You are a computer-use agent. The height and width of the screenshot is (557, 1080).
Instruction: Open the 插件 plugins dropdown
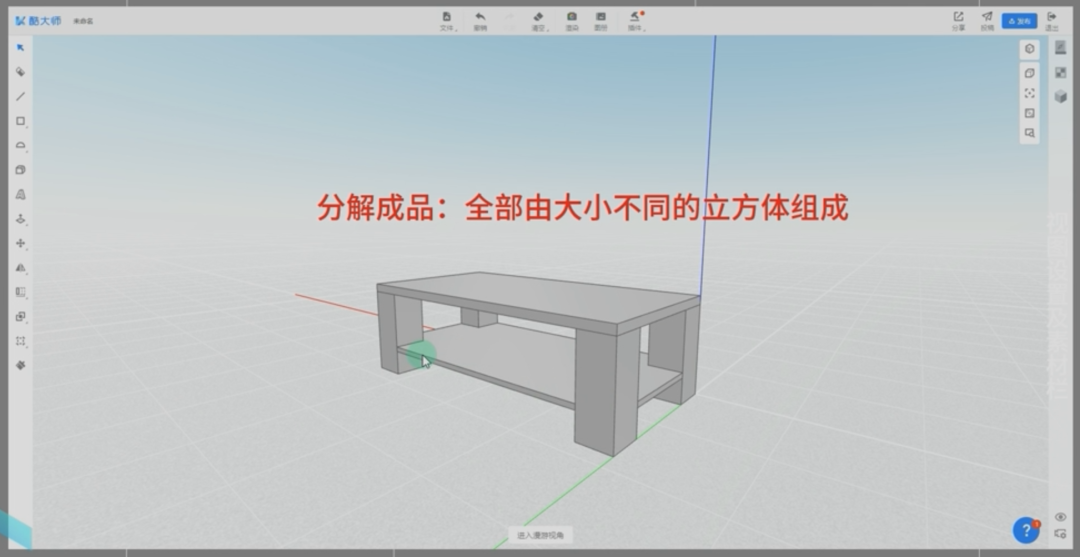click(x=635, y=21)
